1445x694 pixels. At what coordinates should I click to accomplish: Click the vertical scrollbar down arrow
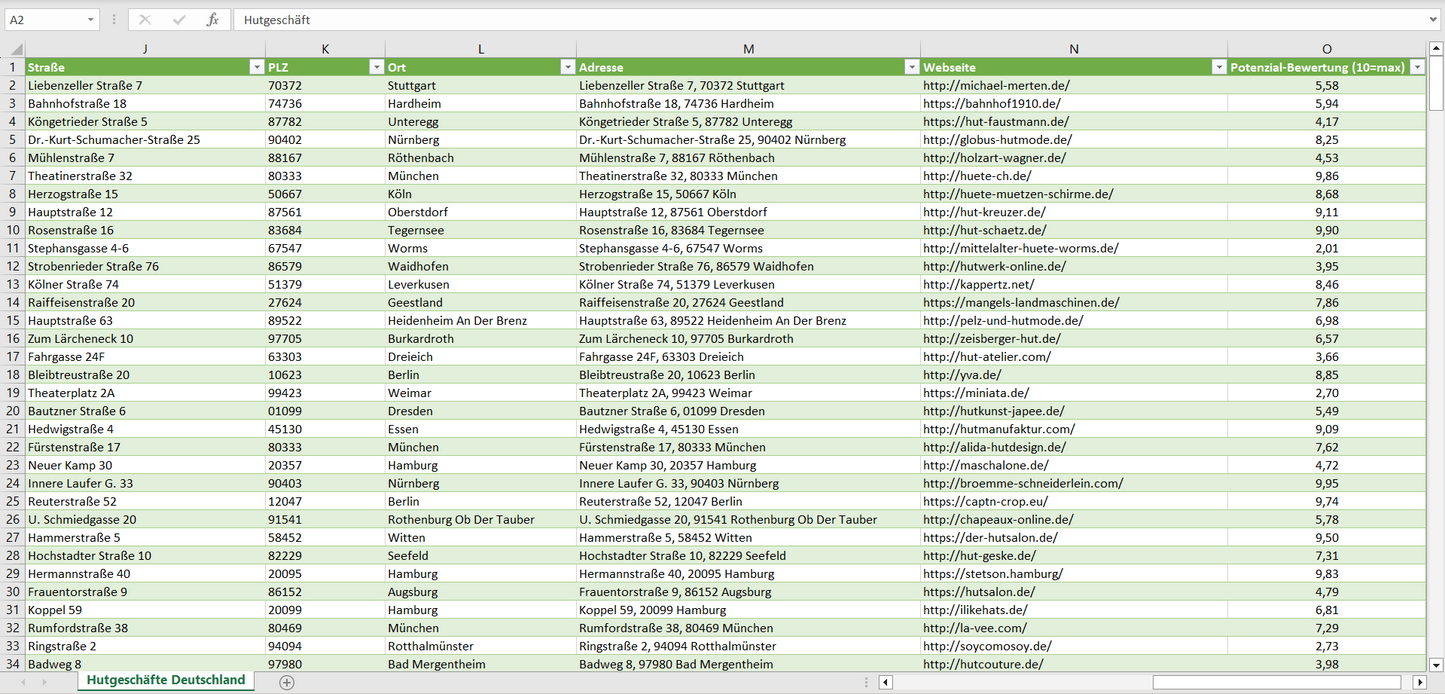coord(1436,663)
